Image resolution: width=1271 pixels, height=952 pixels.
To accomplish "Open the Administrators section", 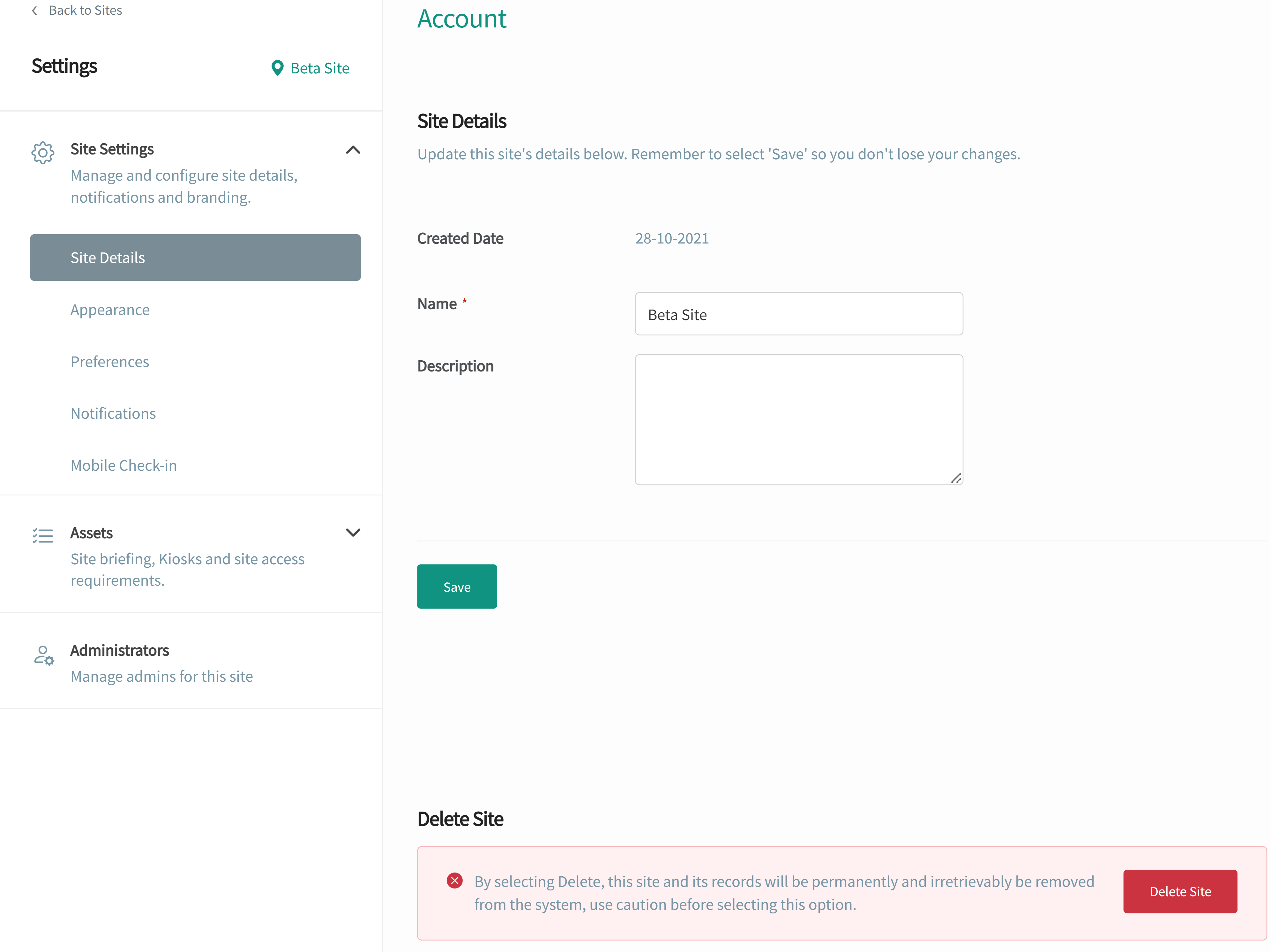I will (191, 661).
